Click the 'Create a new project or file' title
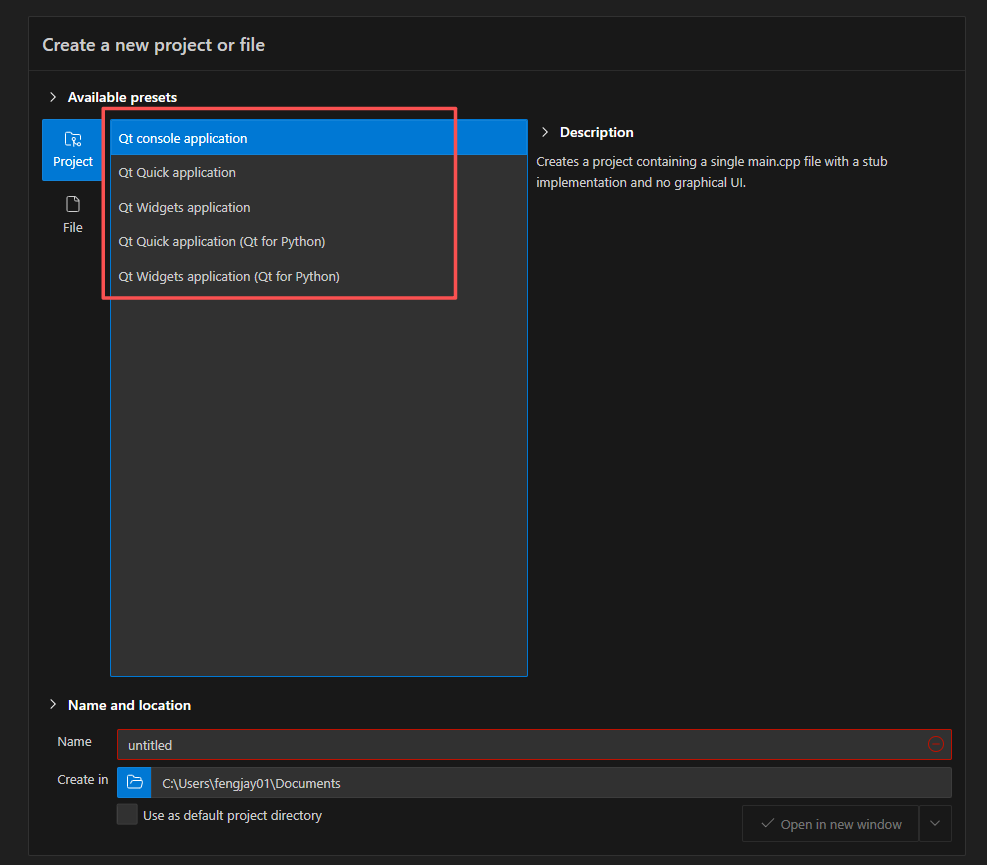The image size is (987, 865). [x=154, y=45]
